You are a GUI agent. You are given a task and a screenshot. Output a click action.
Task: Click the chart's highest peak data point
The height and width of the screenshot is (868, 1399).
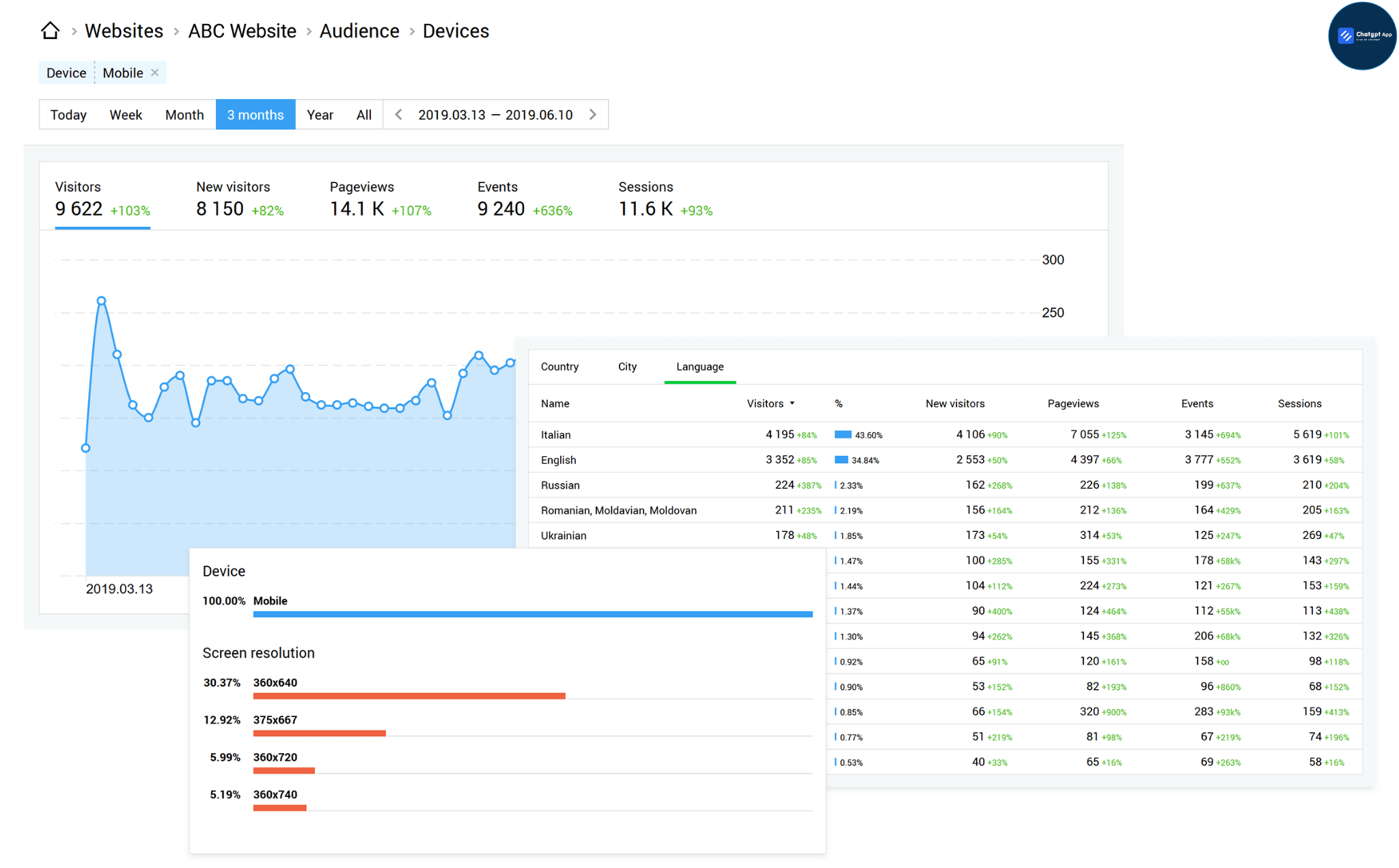point(101,300)
